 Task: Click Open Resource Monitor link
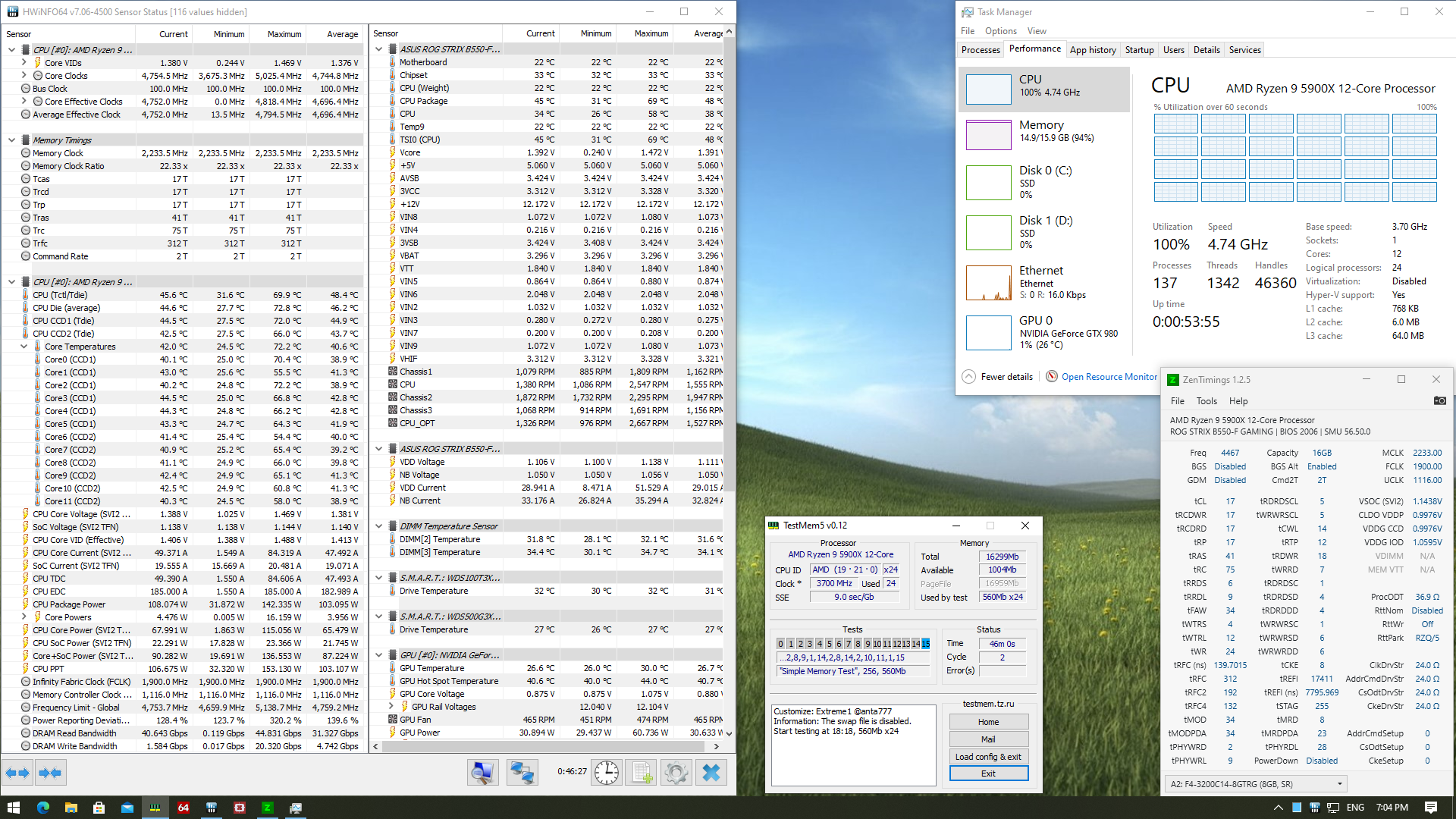pos(1109,377)
